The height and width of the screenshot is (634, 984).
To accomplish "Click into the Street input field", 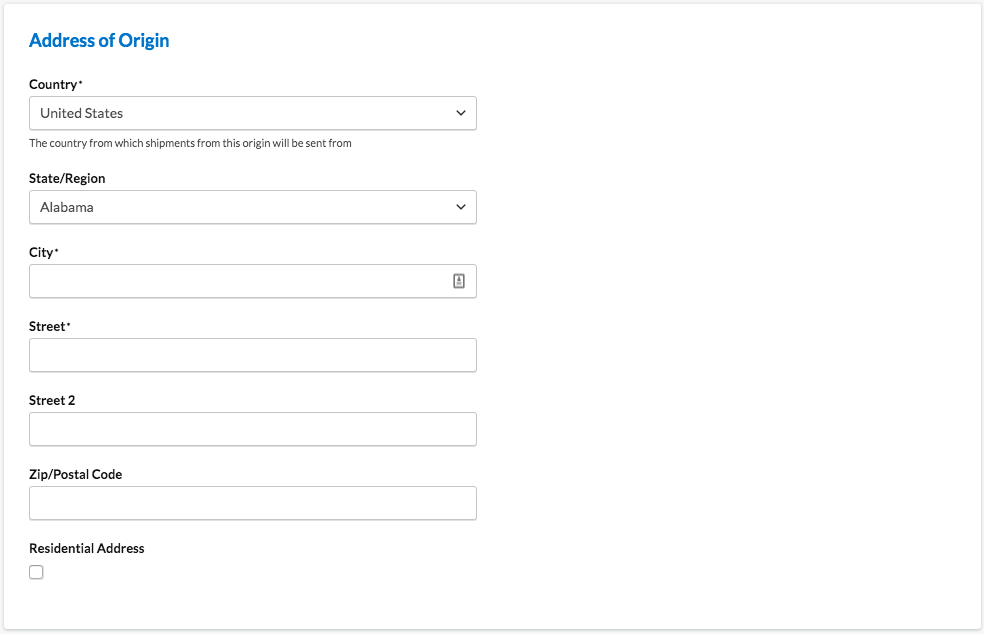I will click(x=252, y=355).
